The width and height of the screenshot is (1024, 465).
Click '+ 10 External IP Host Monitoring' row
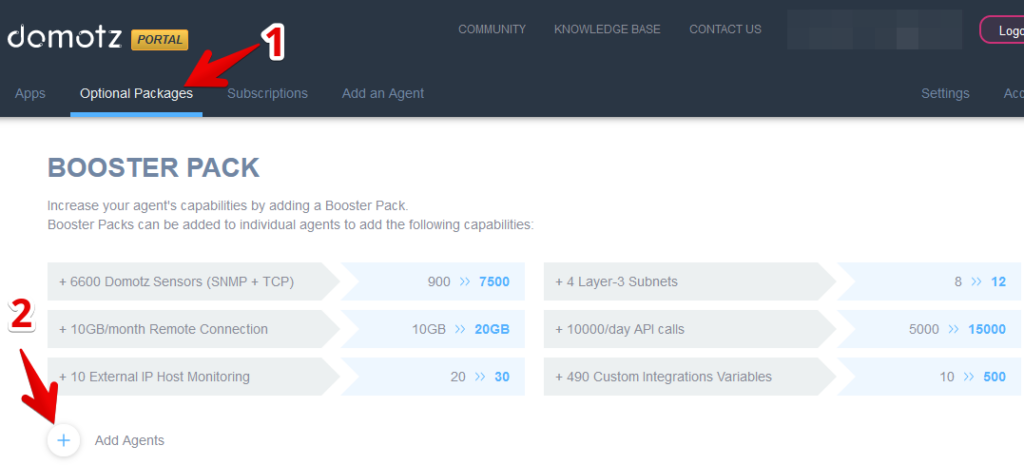click(x=286, y=377)
